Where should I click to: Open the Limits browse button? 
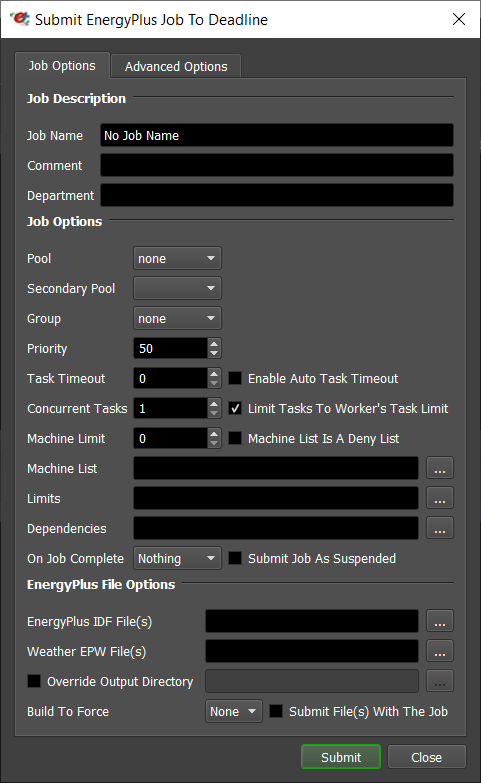pyautogui.click(x=440, y=498)
